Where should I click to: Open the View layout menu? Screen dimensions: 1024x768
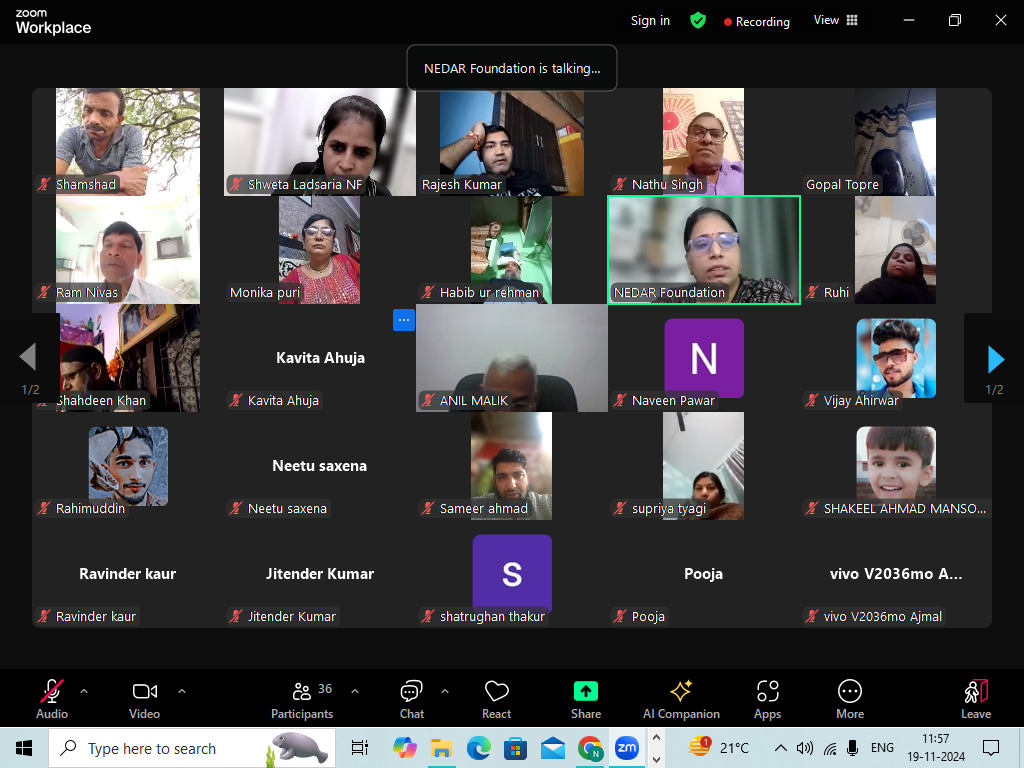click(x=835, y=20)
